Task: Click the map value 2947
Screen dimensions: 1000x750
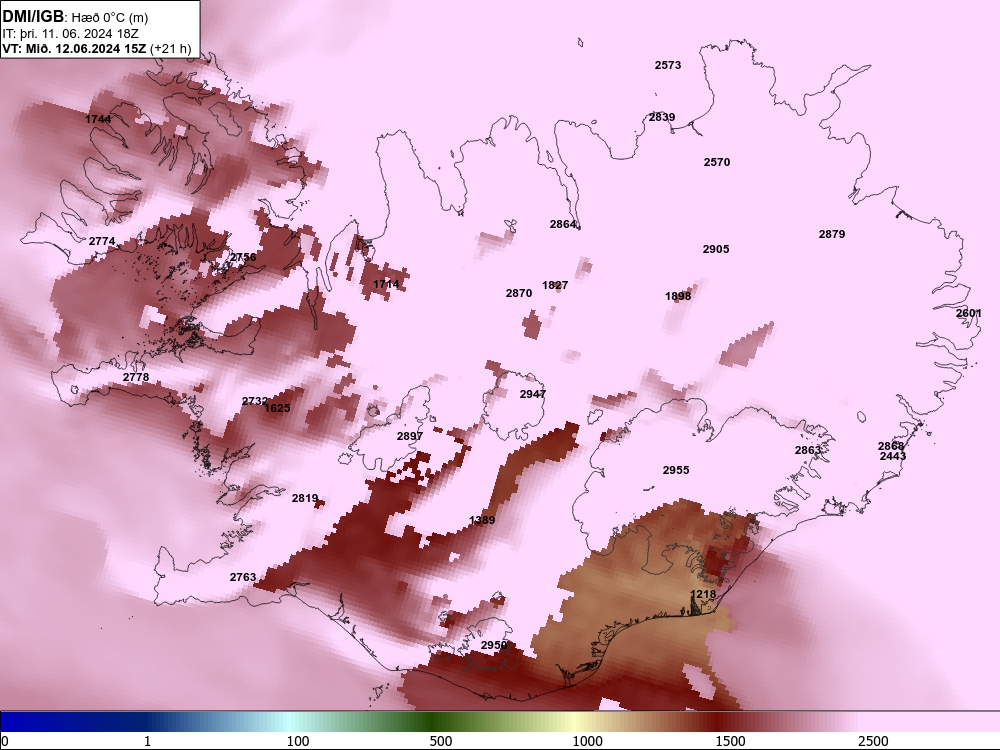Action: pyautogui.click(x=533, y=395)
